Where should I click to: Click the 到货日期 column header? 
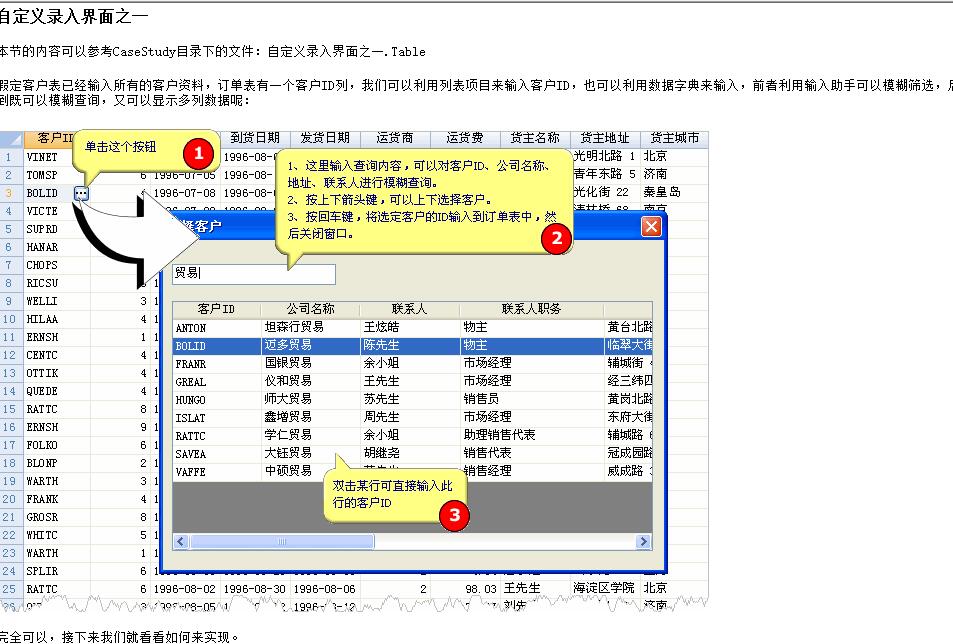(x=255, y=139)
